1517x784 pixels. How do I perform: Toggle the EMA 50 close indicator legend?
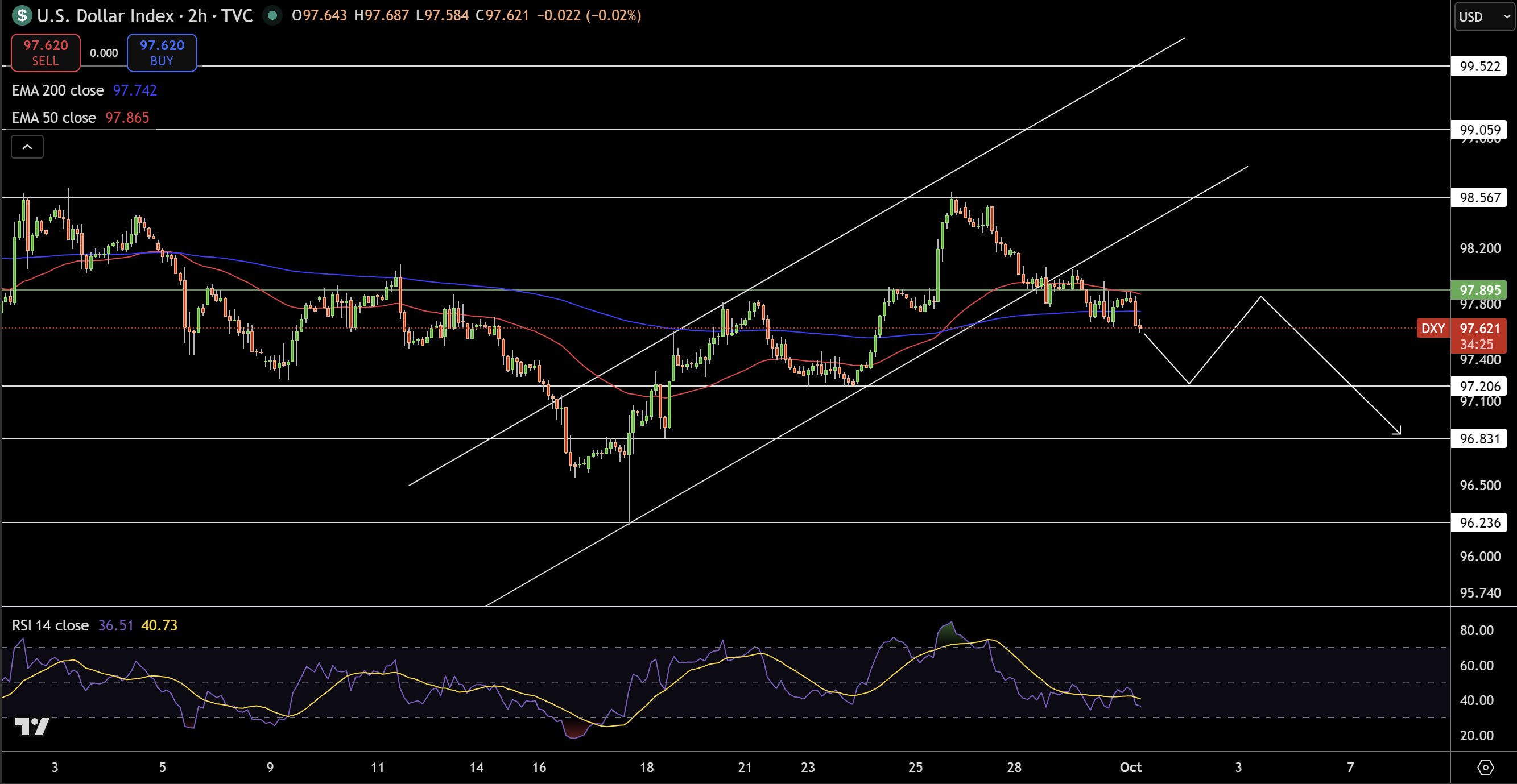tap(53, 118)
